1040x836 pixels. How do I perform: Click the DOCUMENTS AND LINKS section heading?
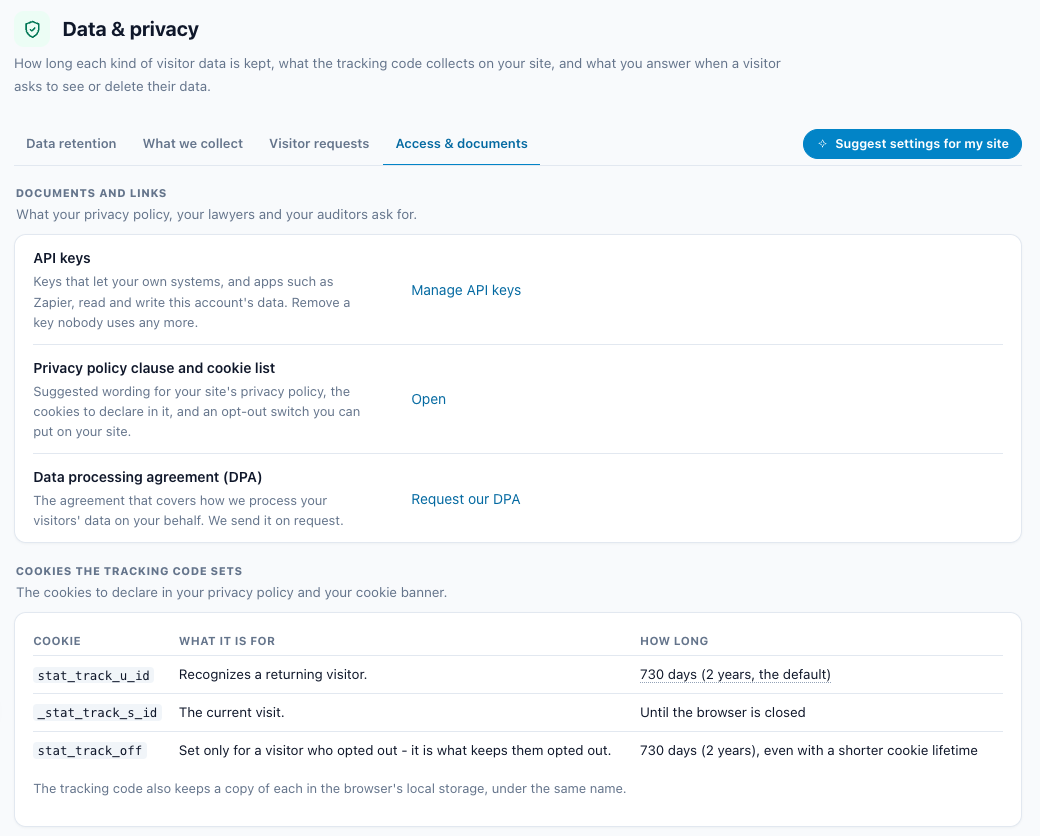pos(92,193)
